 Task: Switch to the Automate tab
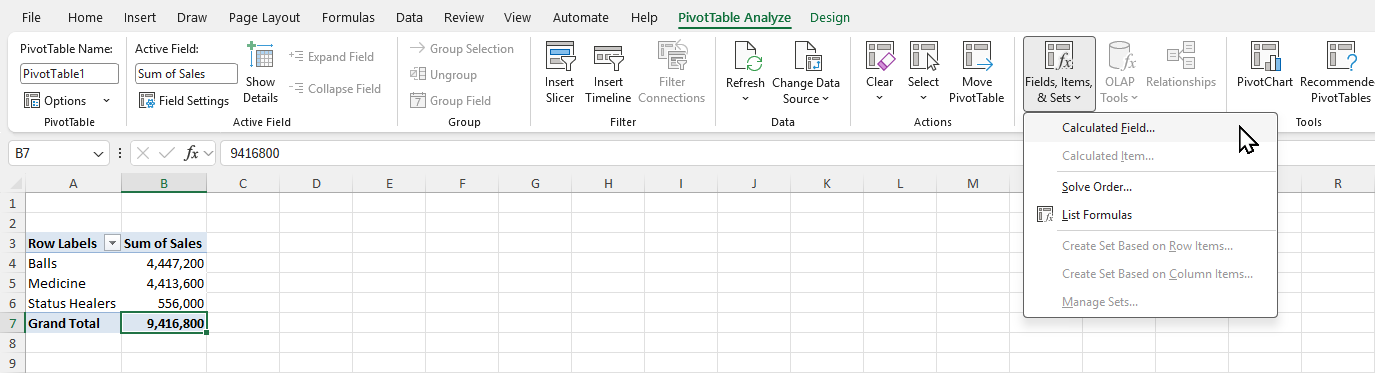(581, 17)
